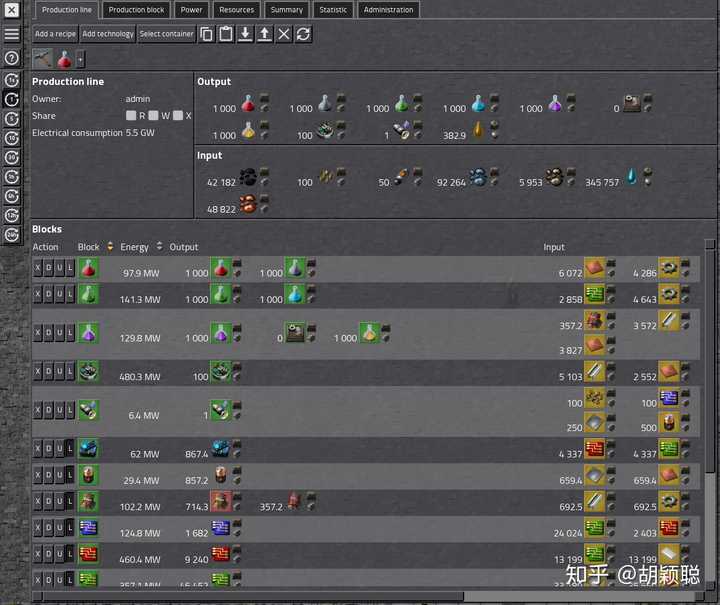Open the purple science pack block icon

point(88,333)
